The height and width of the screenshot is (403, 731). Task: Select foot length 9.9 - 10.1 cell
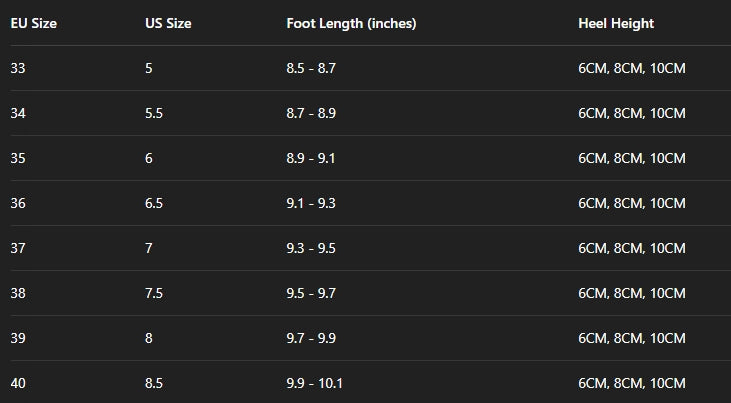(314, 383)
